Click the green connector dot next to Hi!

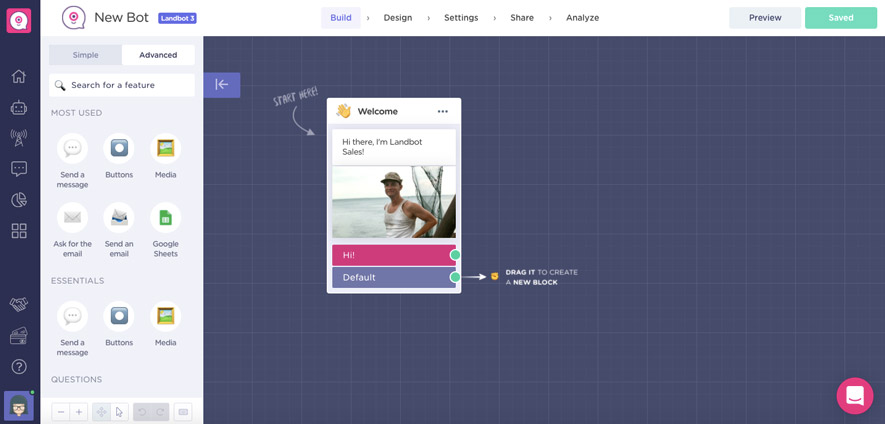(455, 255)
